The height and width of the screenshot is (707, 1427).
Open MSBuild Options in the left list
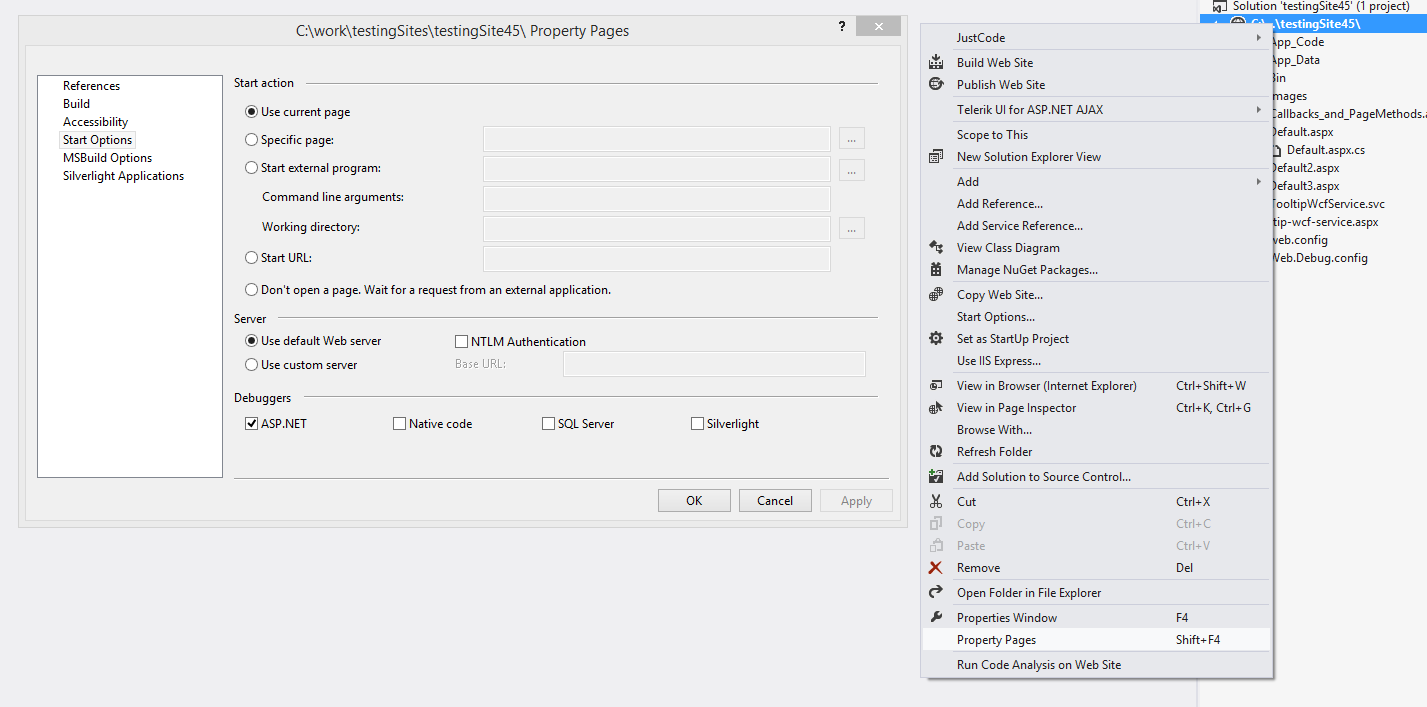tap(107, 158)
